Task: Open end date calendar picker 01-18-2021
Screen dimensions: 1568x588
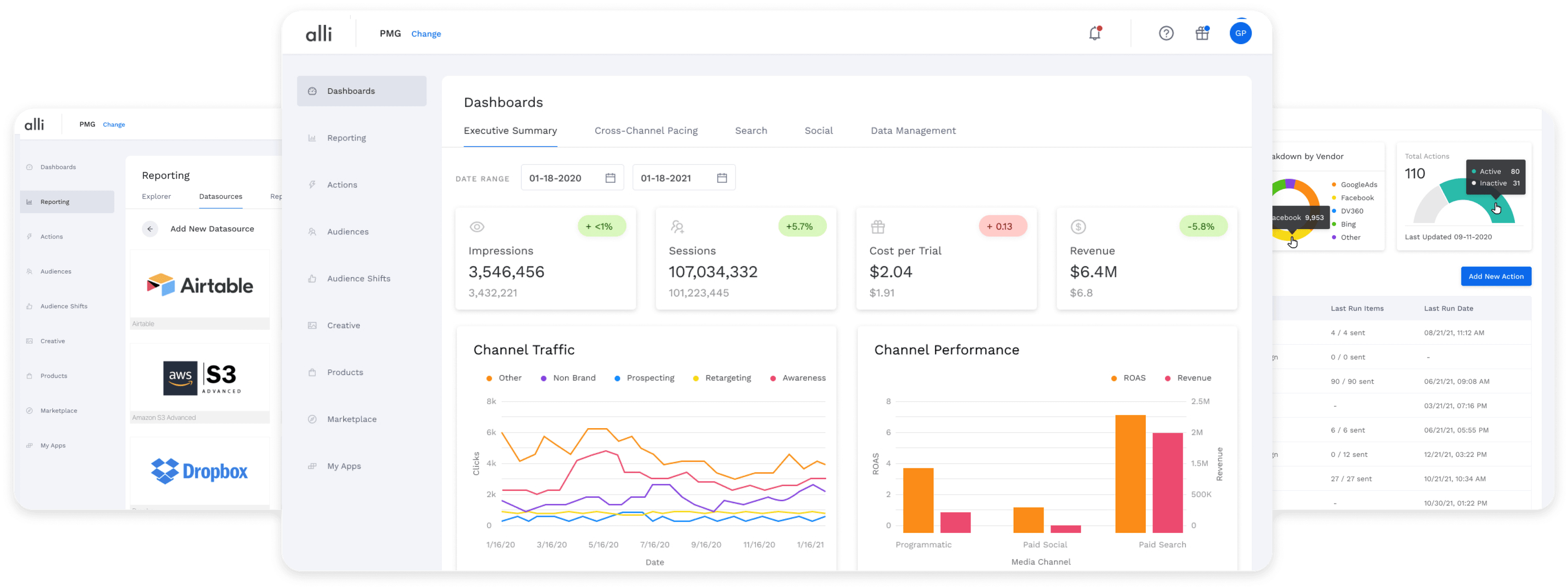Action: tap(721, 178)
